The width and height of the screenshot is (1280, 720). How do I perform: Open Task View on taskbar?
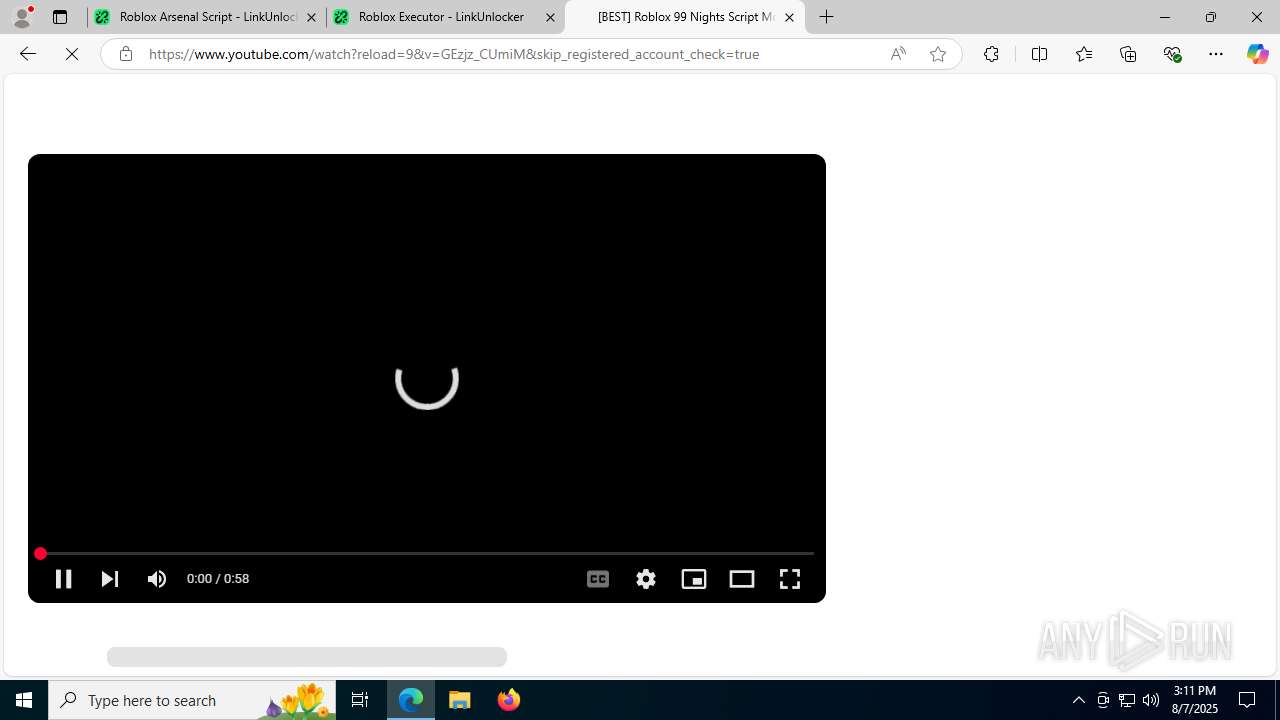[x=360, y=700]
